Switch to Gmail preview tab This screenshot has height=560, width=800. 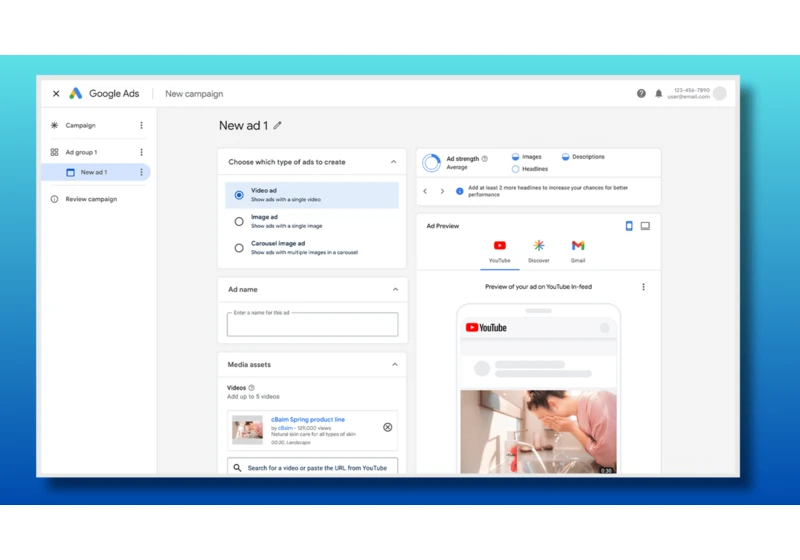[x=578, y=251]
